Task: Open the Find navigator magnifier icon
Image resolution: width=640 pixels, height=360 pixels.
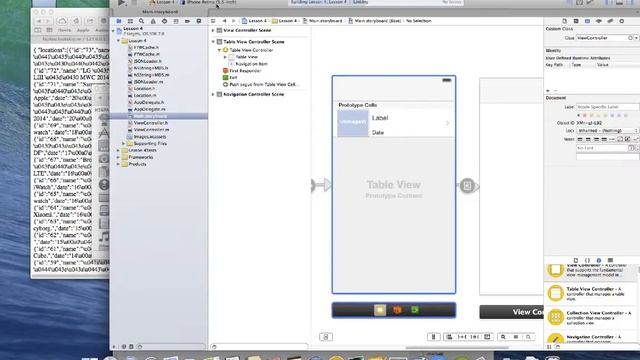Action: 141,21
